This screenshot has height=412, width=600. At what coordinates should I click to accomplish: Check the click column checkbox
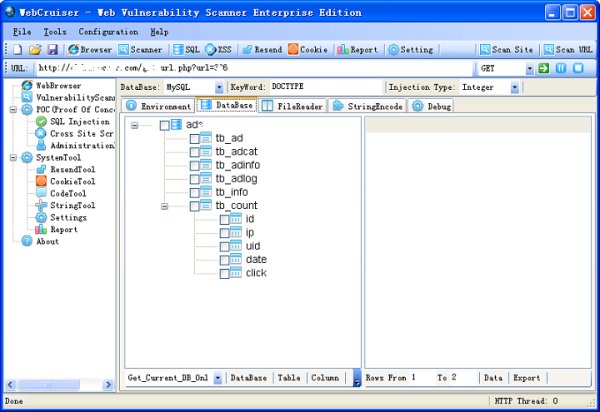pyautogui.click(x=225, y=274)
